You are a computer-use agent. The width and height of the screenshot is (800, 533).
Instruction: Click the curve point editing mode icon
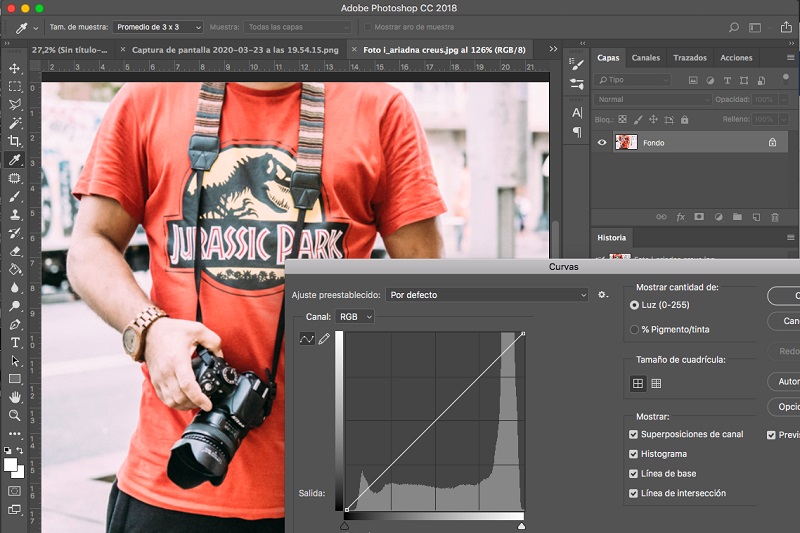(x=307, y=339)
